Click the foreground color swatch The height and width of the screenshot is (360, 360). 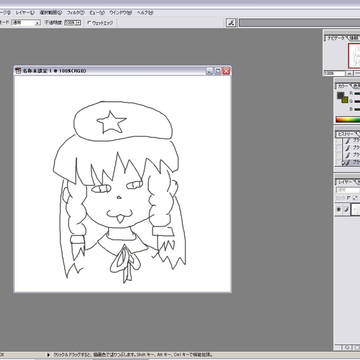pos(341,96)
